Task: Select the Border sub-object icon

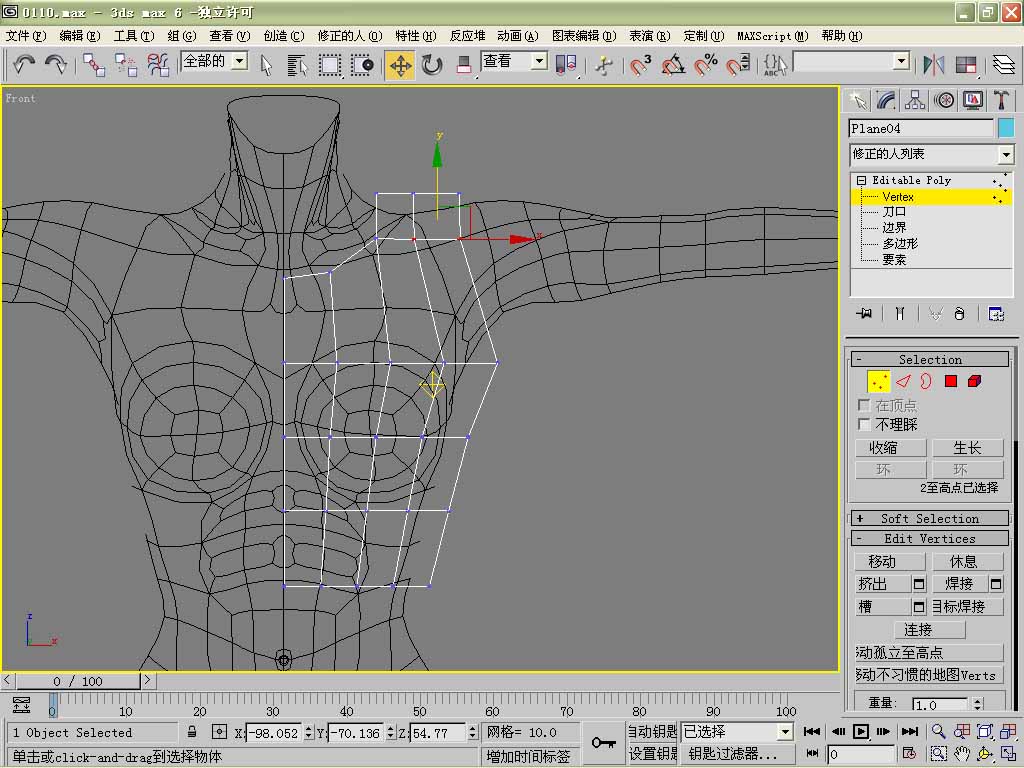Action: tap(926, 381)
